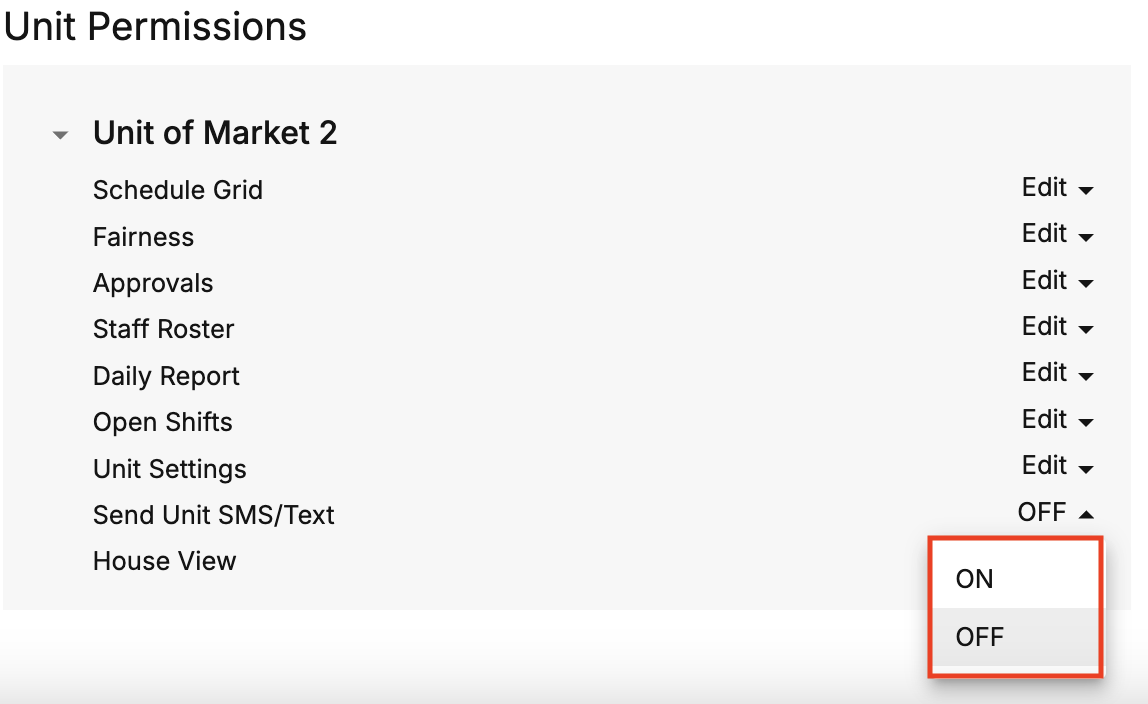Screen dimensions: 1148x704
Task: Open the Daily Report permission dropdown
Action: tap(1057, 373)
